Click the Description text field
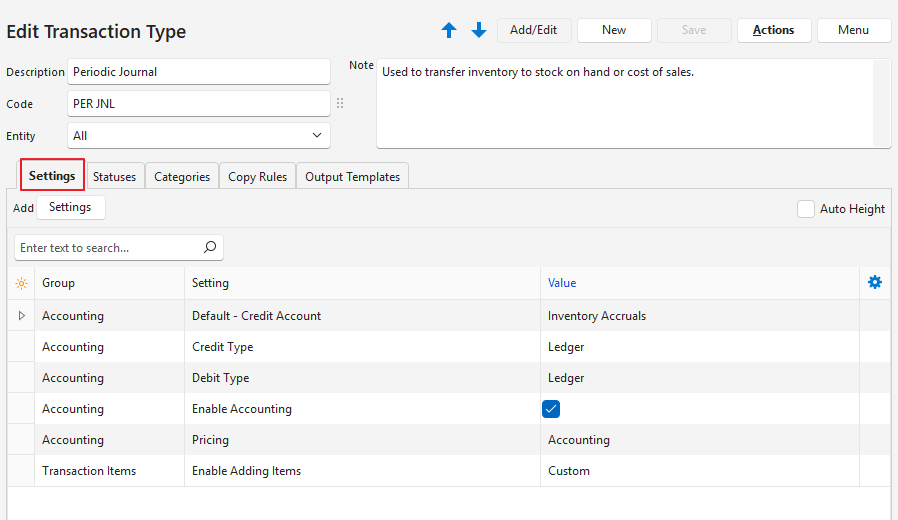The width and height of the screenshot is (898, 520). pos(198,72)
